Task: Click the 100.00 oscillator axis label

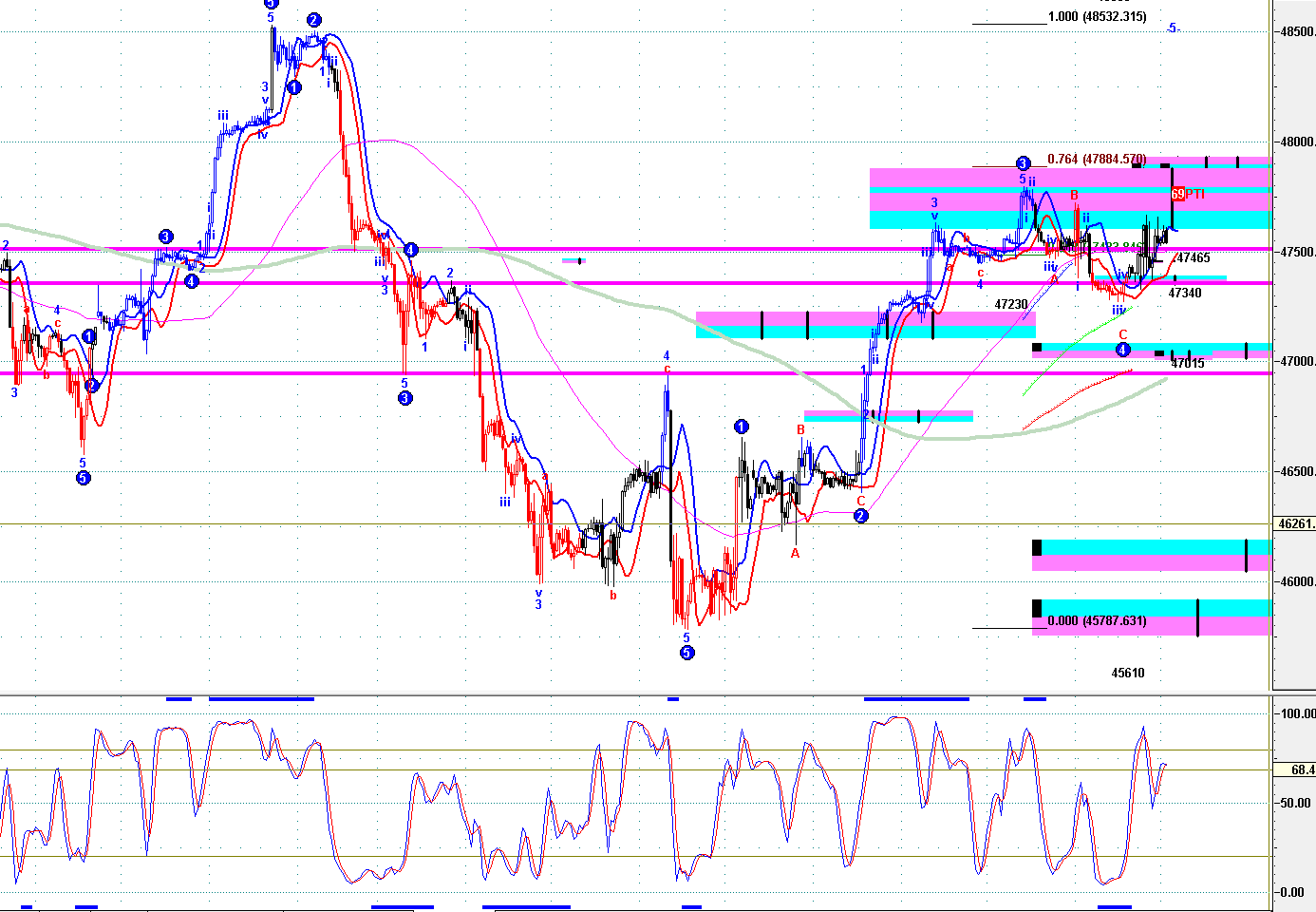Action: coord(1297,713)
